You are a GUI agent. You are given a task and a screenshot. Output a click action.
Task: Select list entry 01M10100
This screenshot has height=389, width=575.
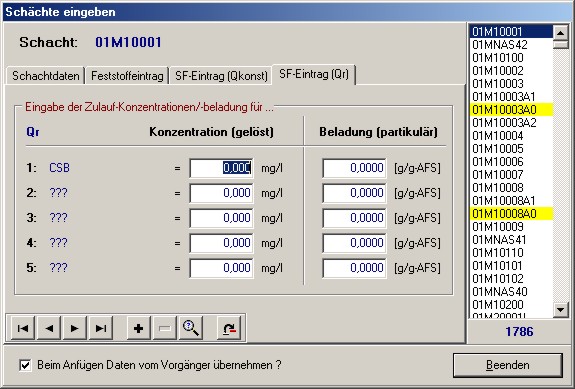point(511,58)
